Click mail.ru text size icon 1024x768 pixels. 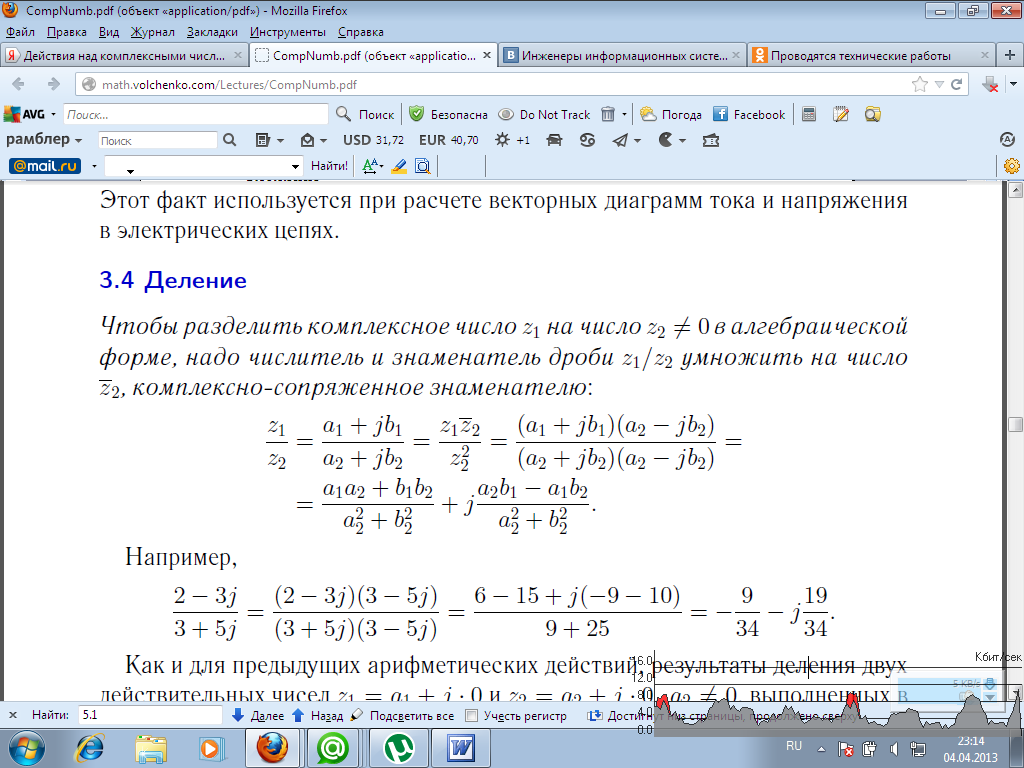(372, 166)
